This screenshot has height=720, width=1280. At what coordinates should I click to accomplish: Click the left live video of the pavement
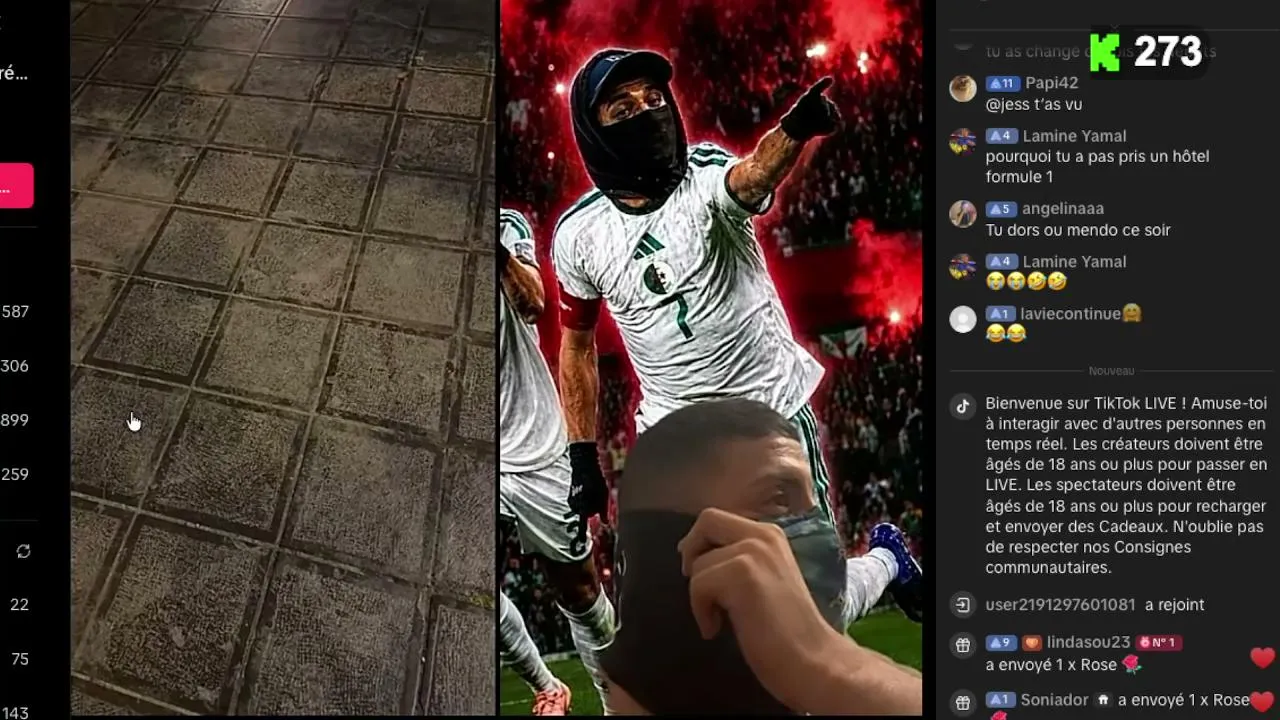pos(283,358)
